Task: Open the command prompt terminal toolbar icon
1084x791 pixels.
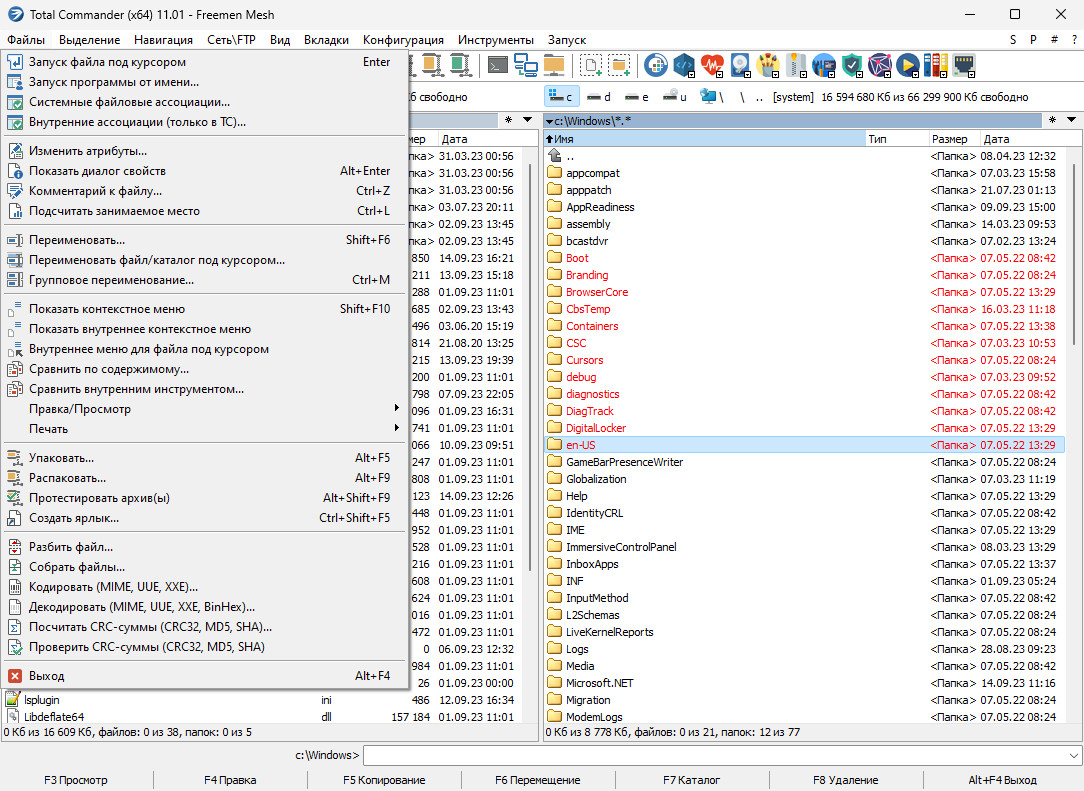Action: click(x=497, y=66)
